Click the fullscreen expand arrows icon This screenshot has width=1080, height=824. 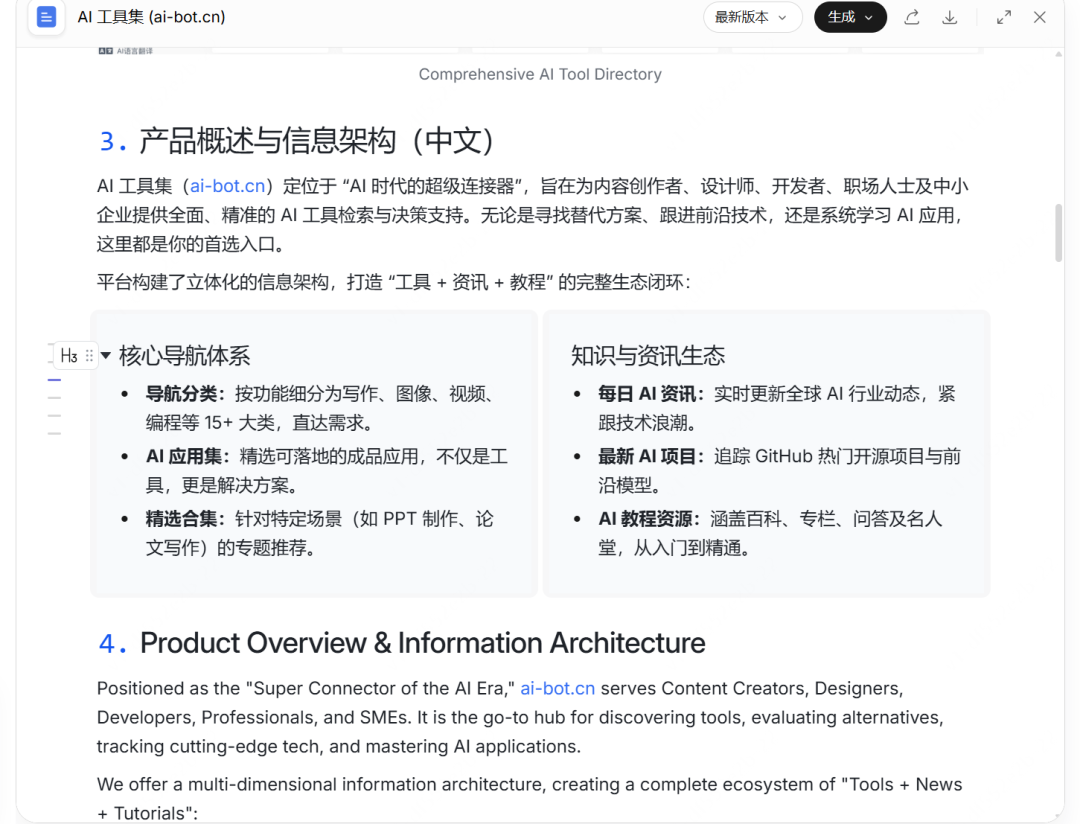1003,17
